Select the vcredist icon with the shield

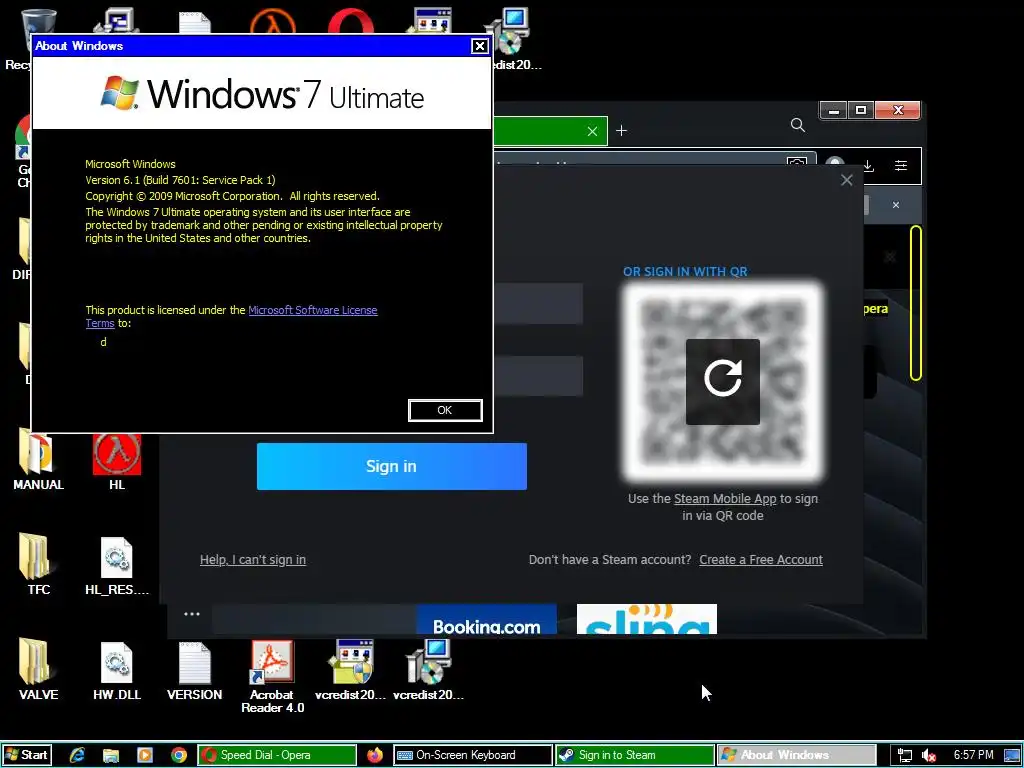point(351,671)
